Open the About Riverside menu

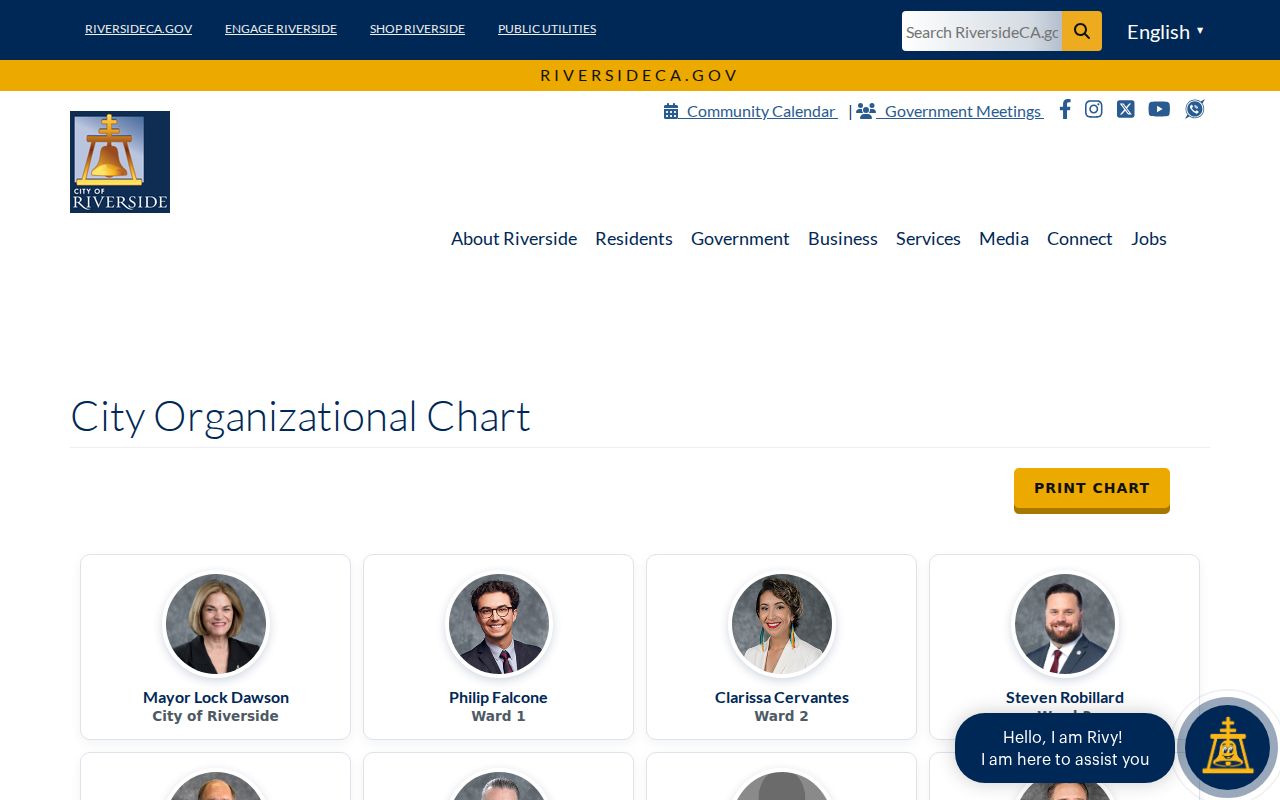(x=514, y=238)
